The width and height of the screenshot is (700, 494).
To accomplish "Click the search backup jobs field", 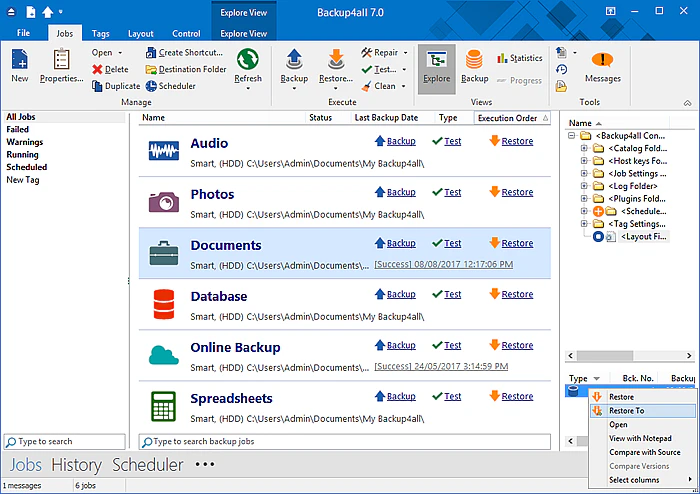I will point(345,441).
